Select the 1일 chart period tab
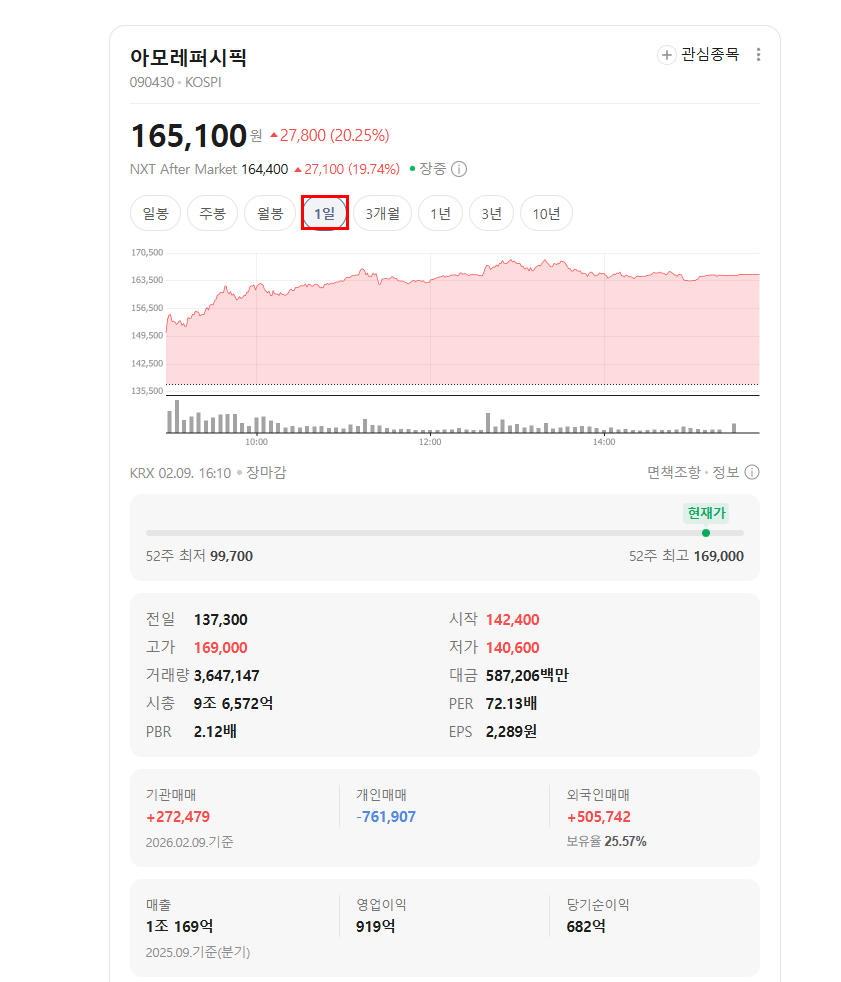The height and width of the screenshot is (982, 841). click(324, 214)
